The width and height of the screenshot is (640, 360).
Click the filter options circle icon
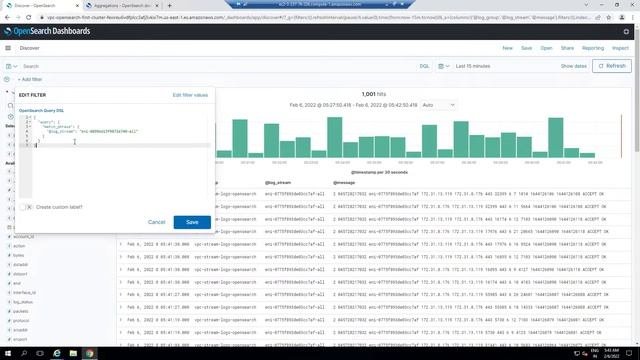[x=7, y=79]
